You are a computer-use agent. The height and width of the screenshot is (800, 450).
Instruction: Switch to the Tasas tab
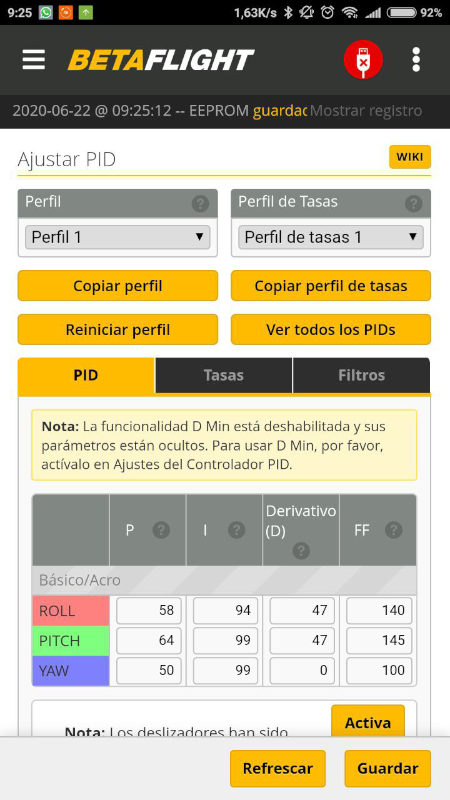[223, 376]
